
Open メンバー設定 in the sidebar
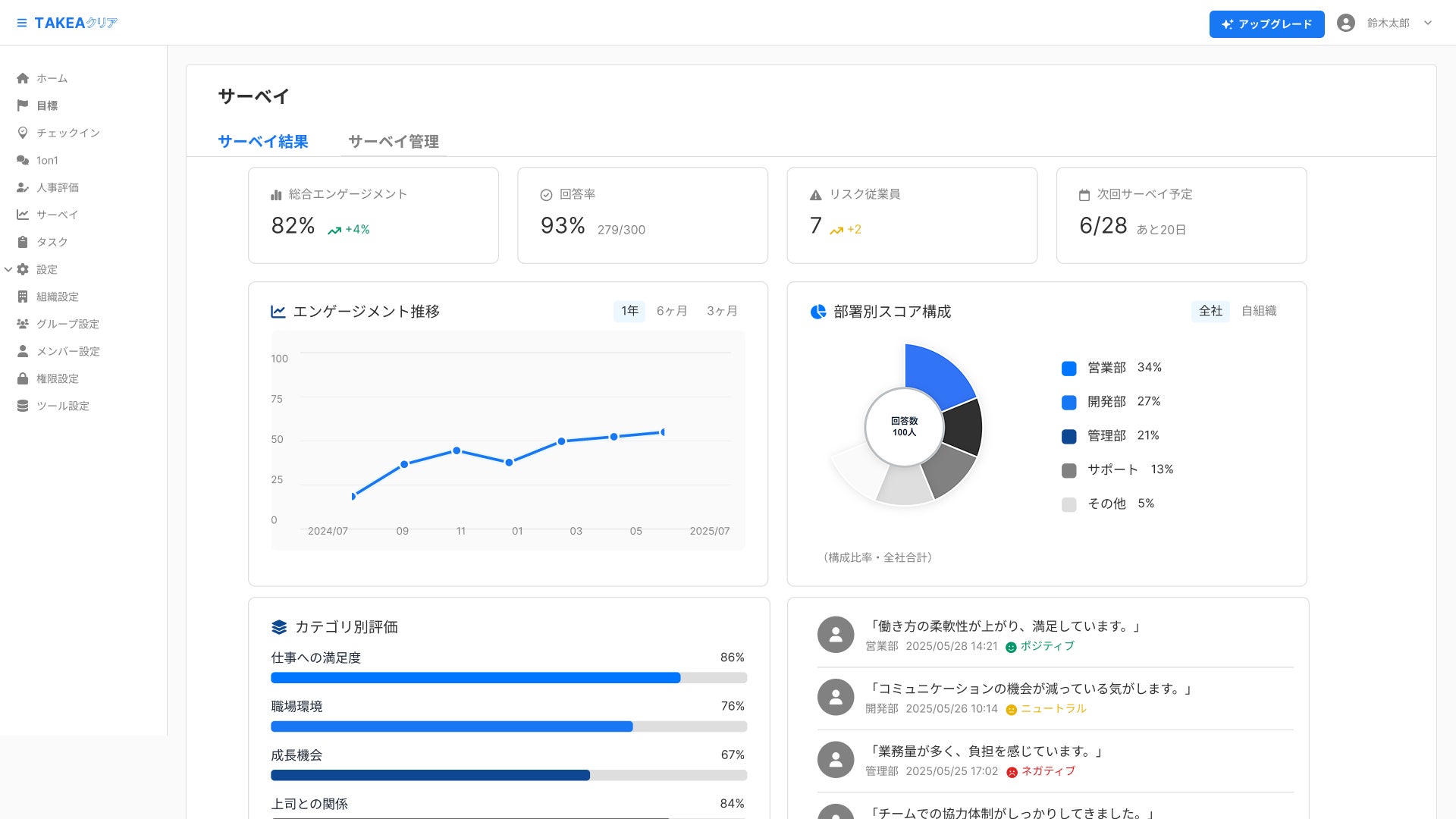click(67, 351)
